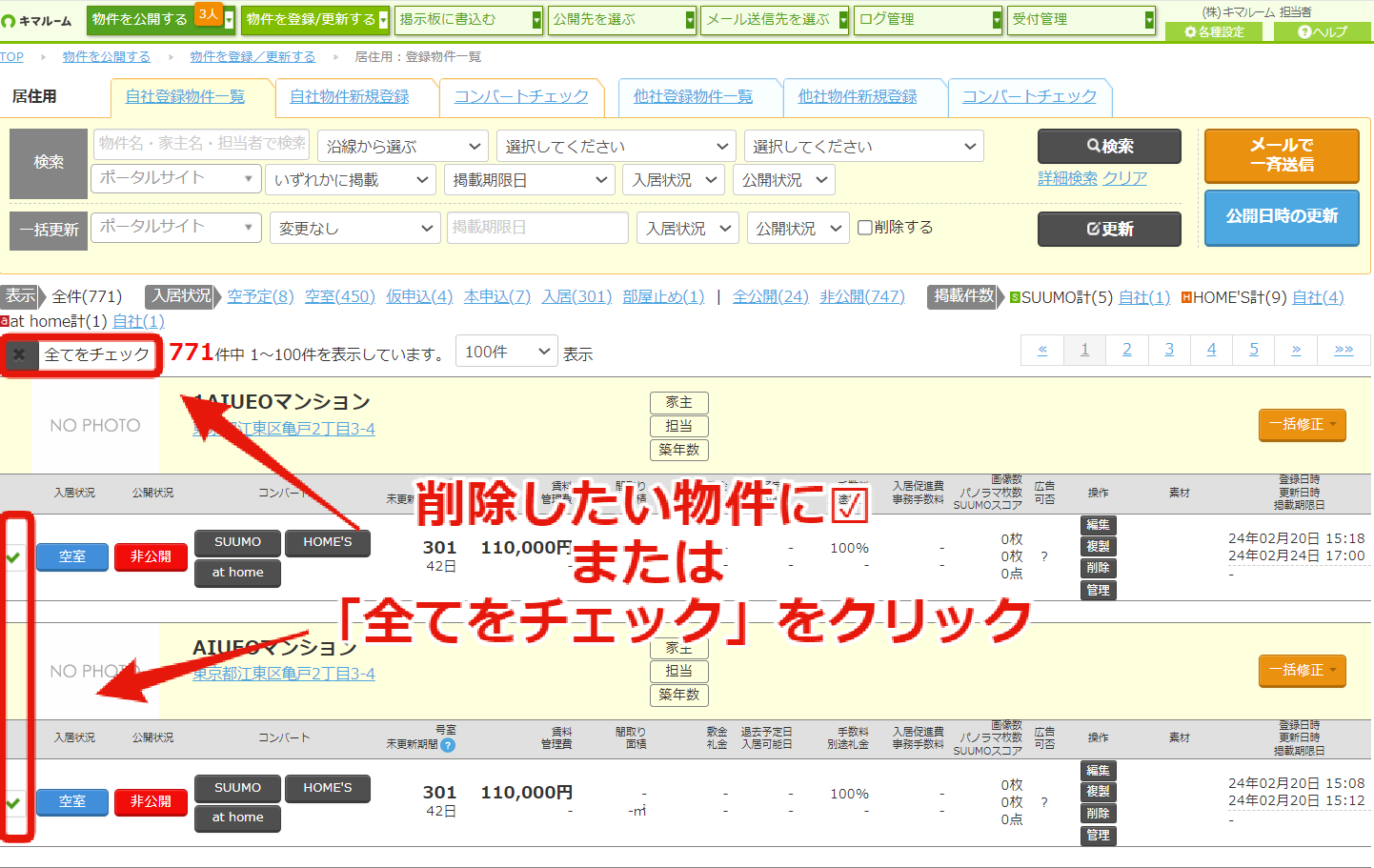1374x868 pixels.
Task: Click second listing's HOME'S convert button
Action: point(328,788)
